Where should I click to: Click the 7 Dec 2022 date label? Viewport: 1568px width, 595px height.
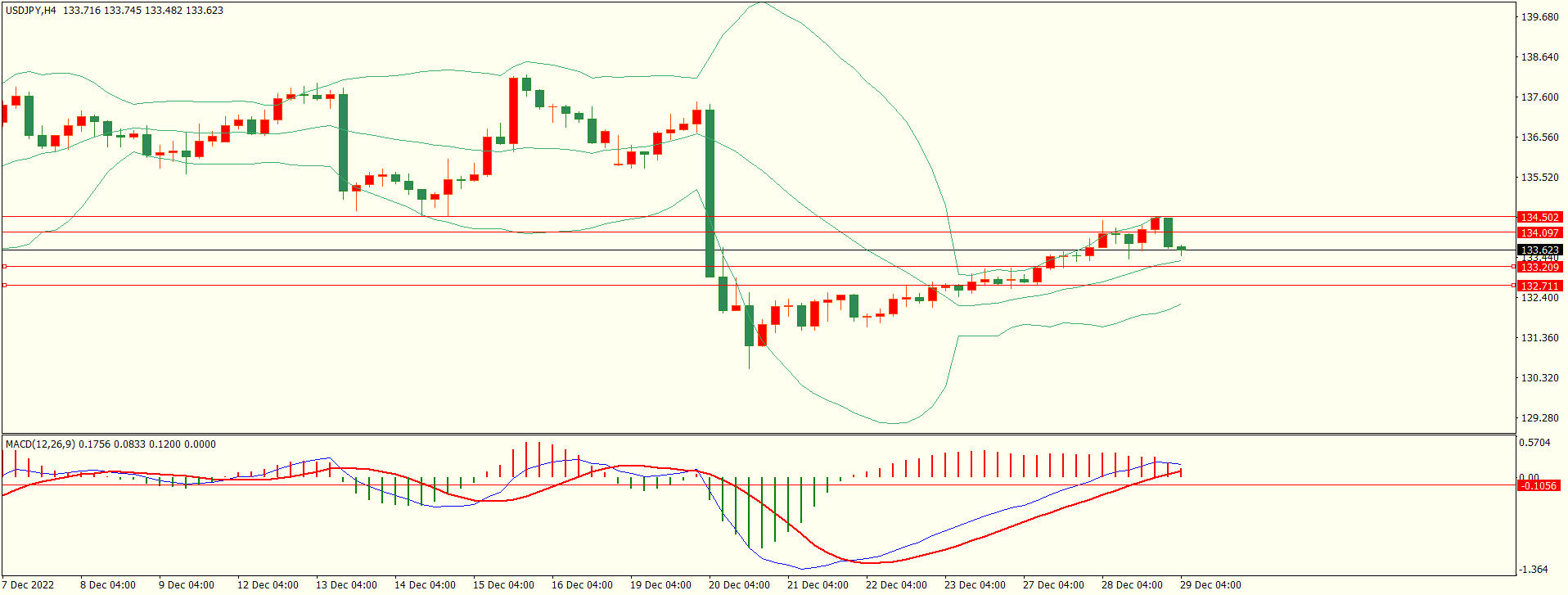(29, 585)
